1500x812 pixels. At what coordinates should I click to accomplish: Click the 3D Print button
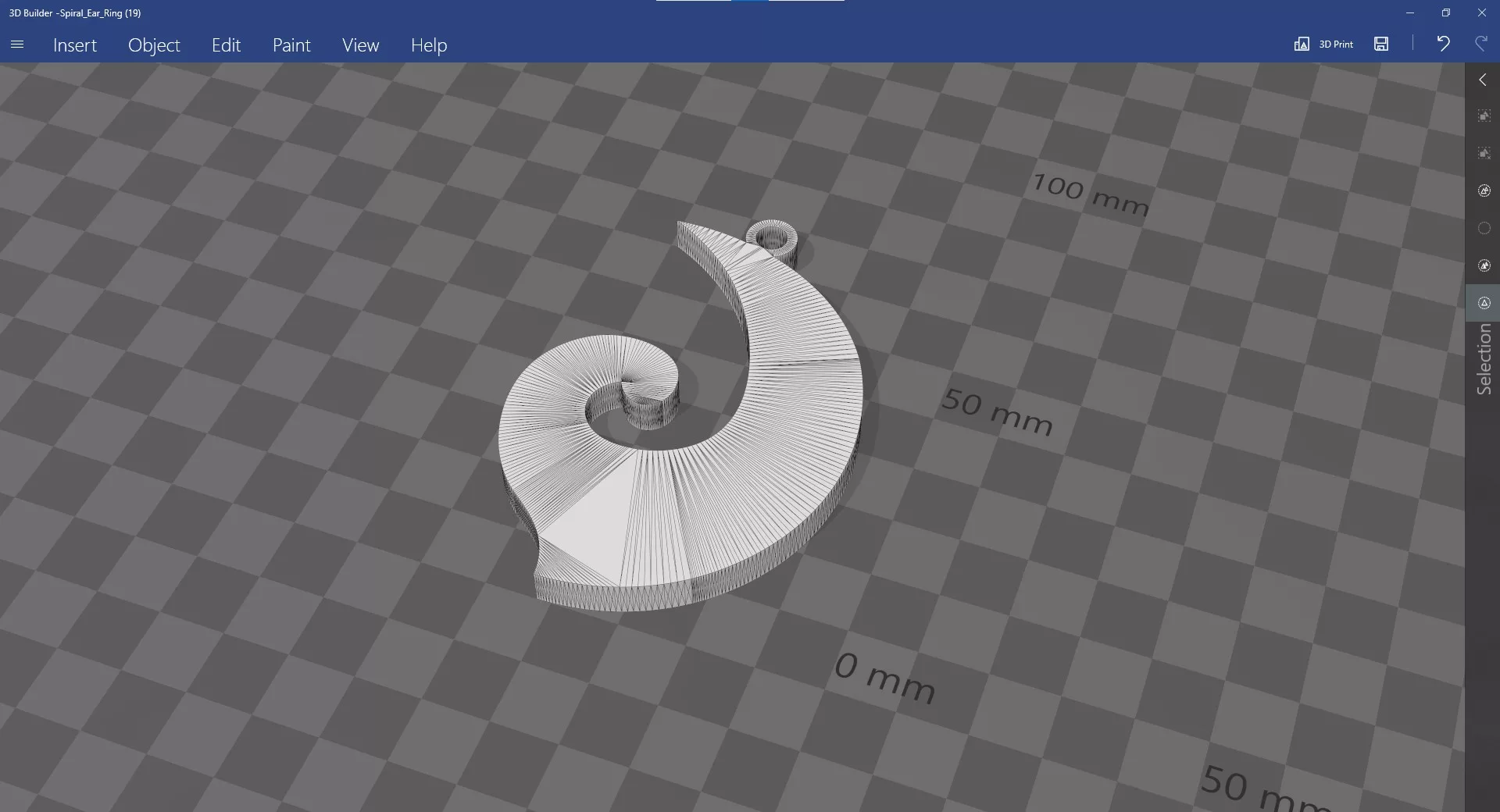coord(1323,45)
